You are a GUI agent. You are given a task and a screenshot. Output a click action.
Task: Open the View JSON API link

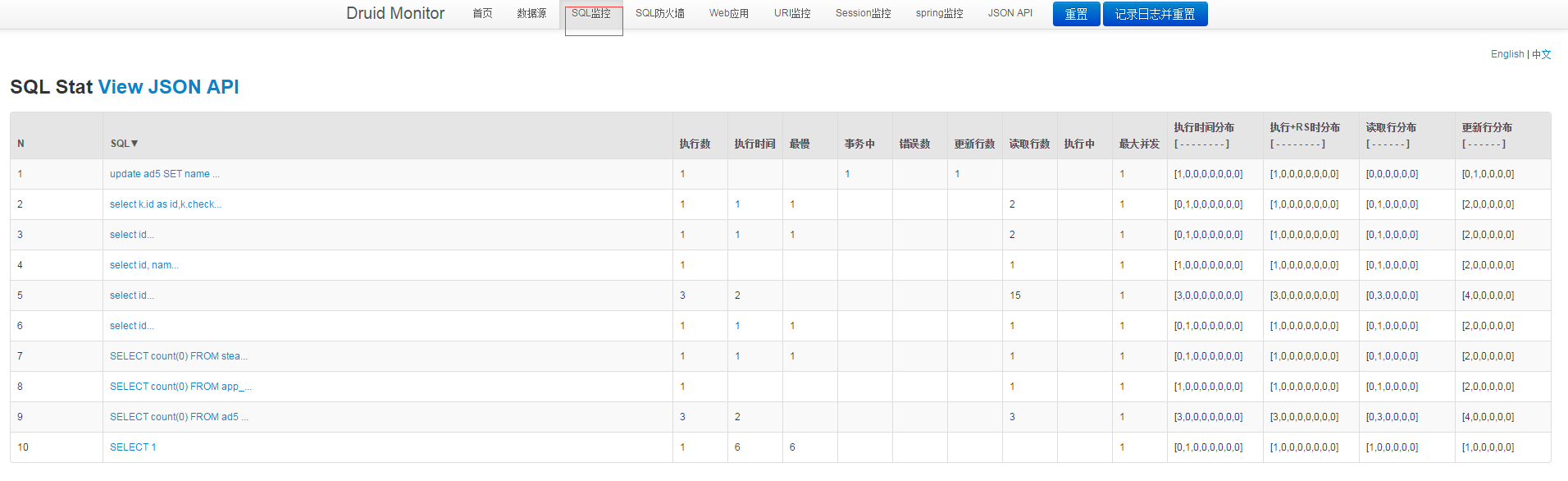[x=168, y=87]
